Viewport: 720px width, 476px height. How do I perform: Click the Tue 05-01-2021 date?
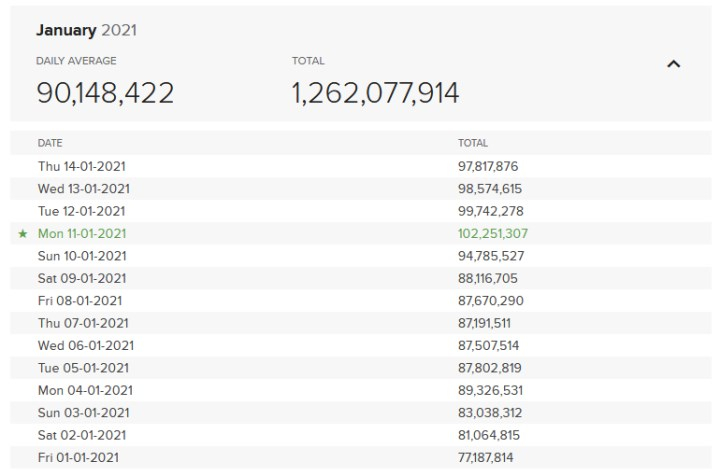pyautogui.click(x=83, y=368)
